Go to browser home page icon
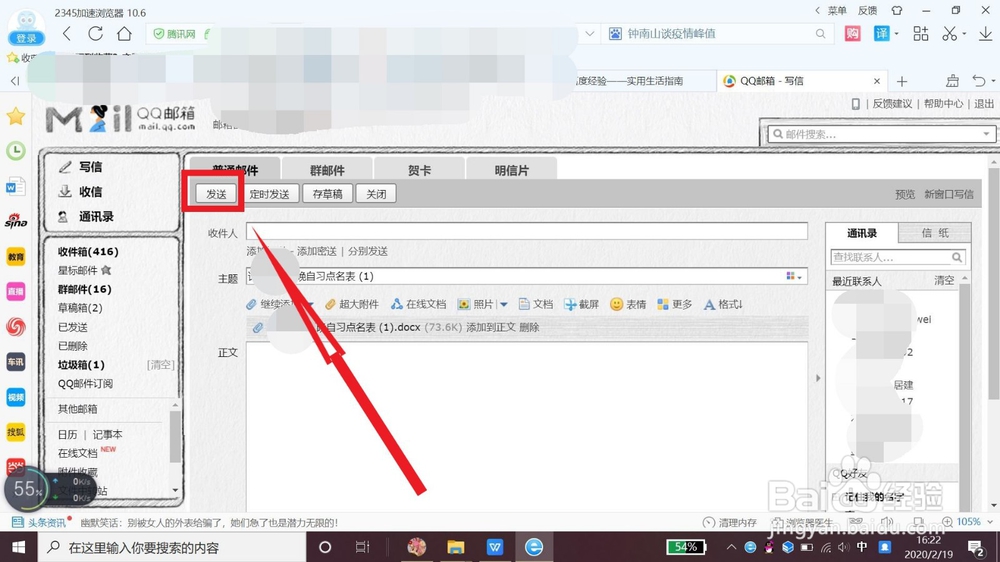The height and width of the screenshot is (562, 1000). click(124, 34)
